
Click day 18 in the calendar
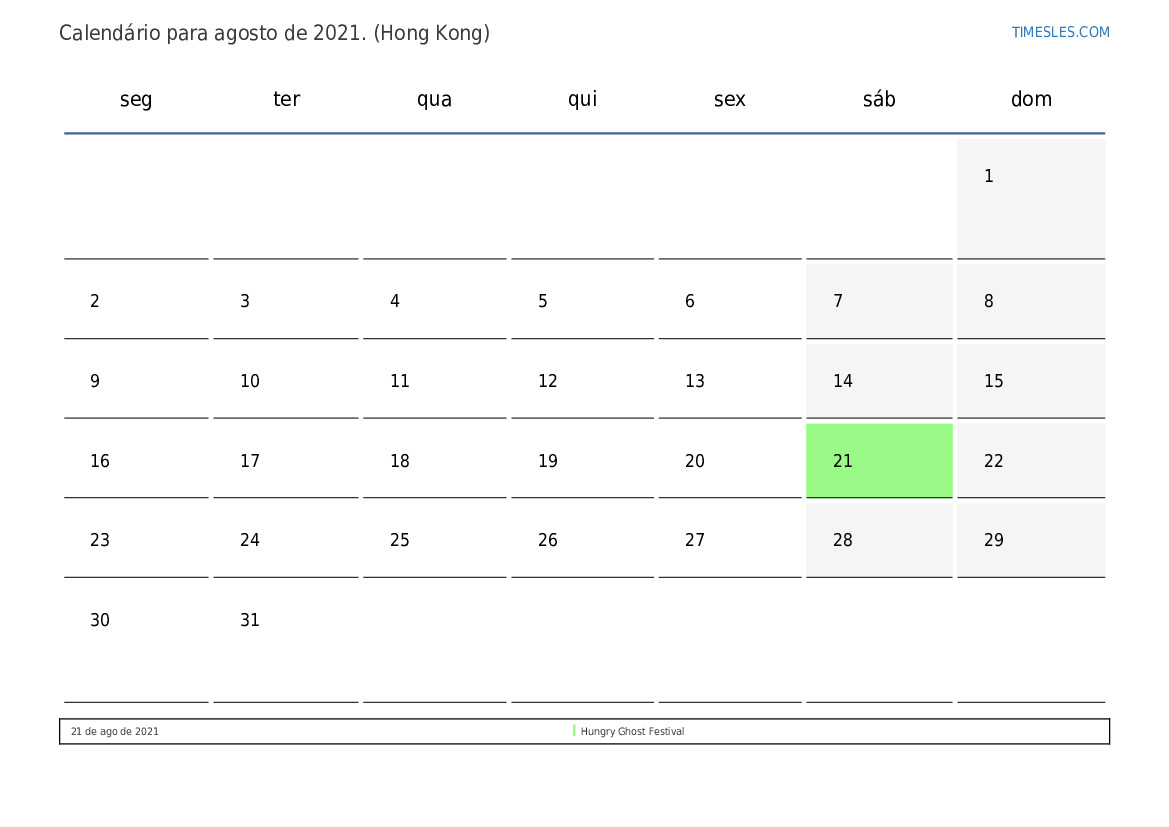click(435, 461)
